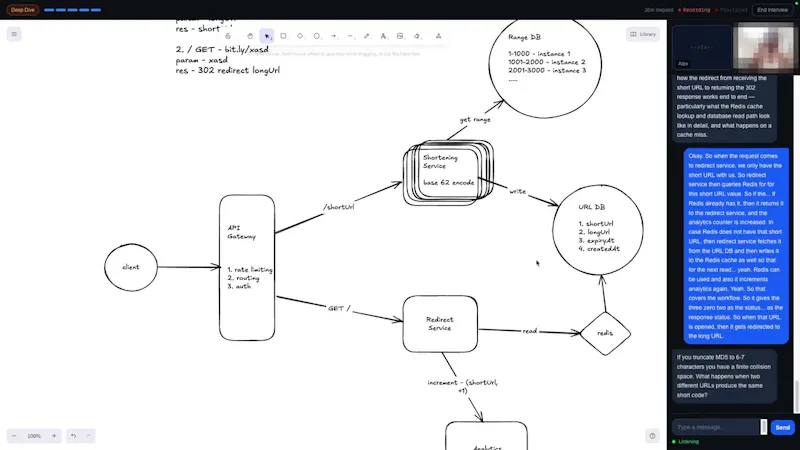Click the MD5 collision question message
800x450 pixels.
click(724, 376)
